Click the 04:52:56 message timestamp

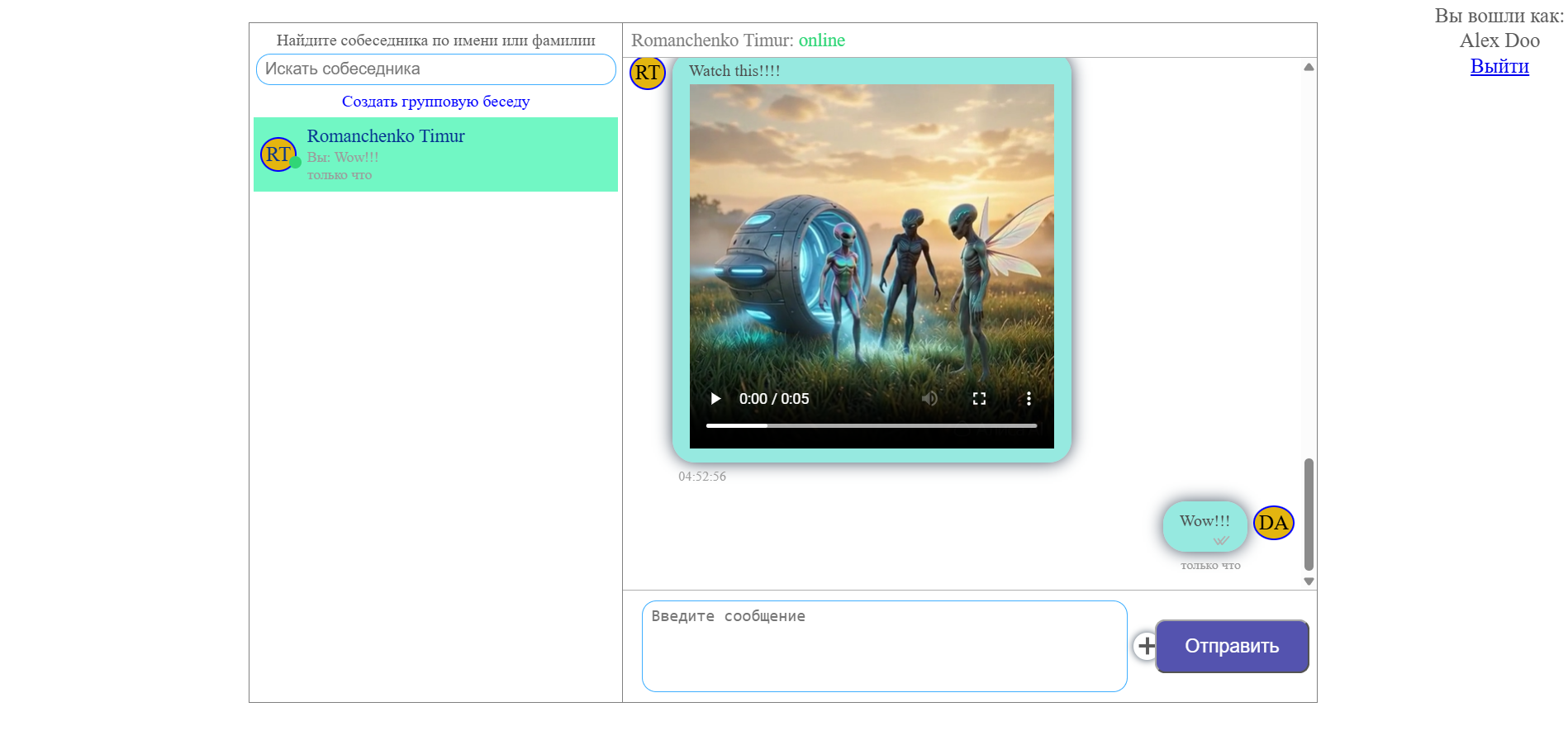point(702,477)
